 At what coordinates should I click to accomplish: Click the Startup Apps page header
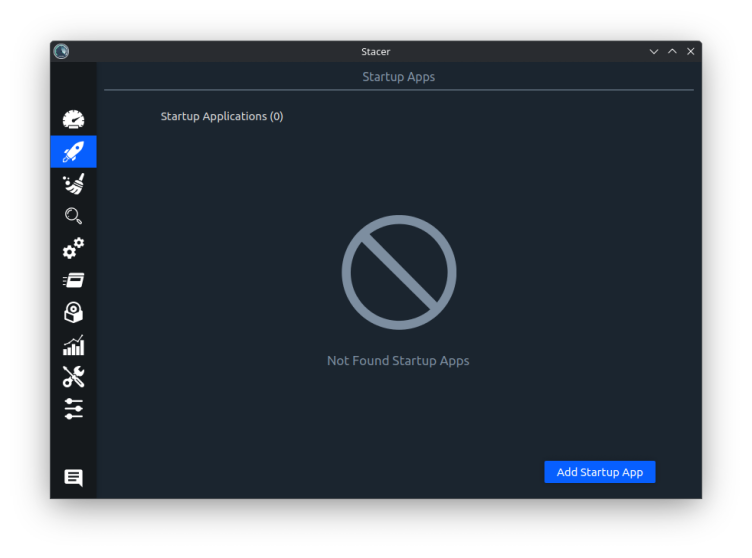398,76
